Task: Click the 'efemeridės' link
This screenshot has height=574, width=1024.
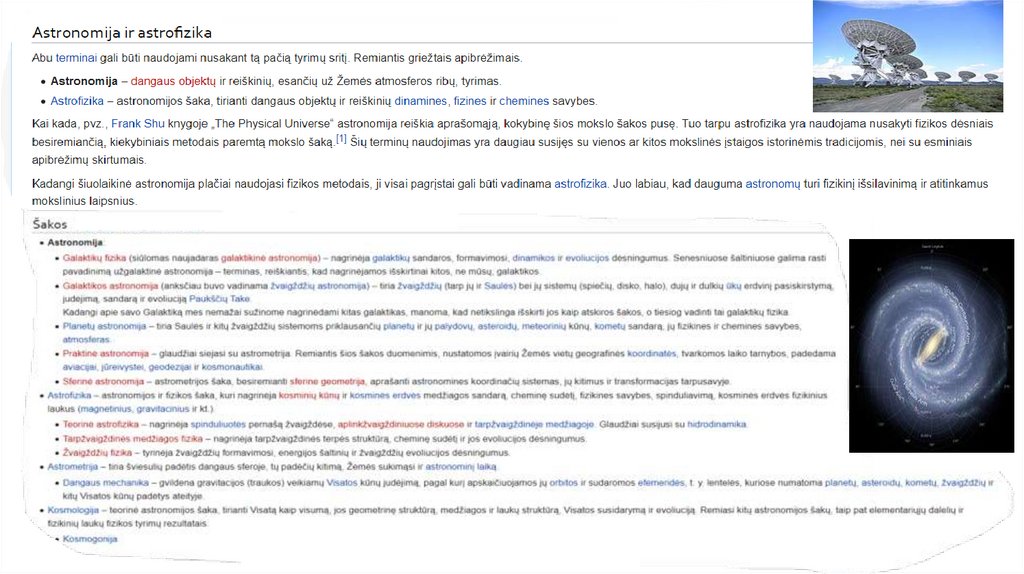Action: click(661, 483)
